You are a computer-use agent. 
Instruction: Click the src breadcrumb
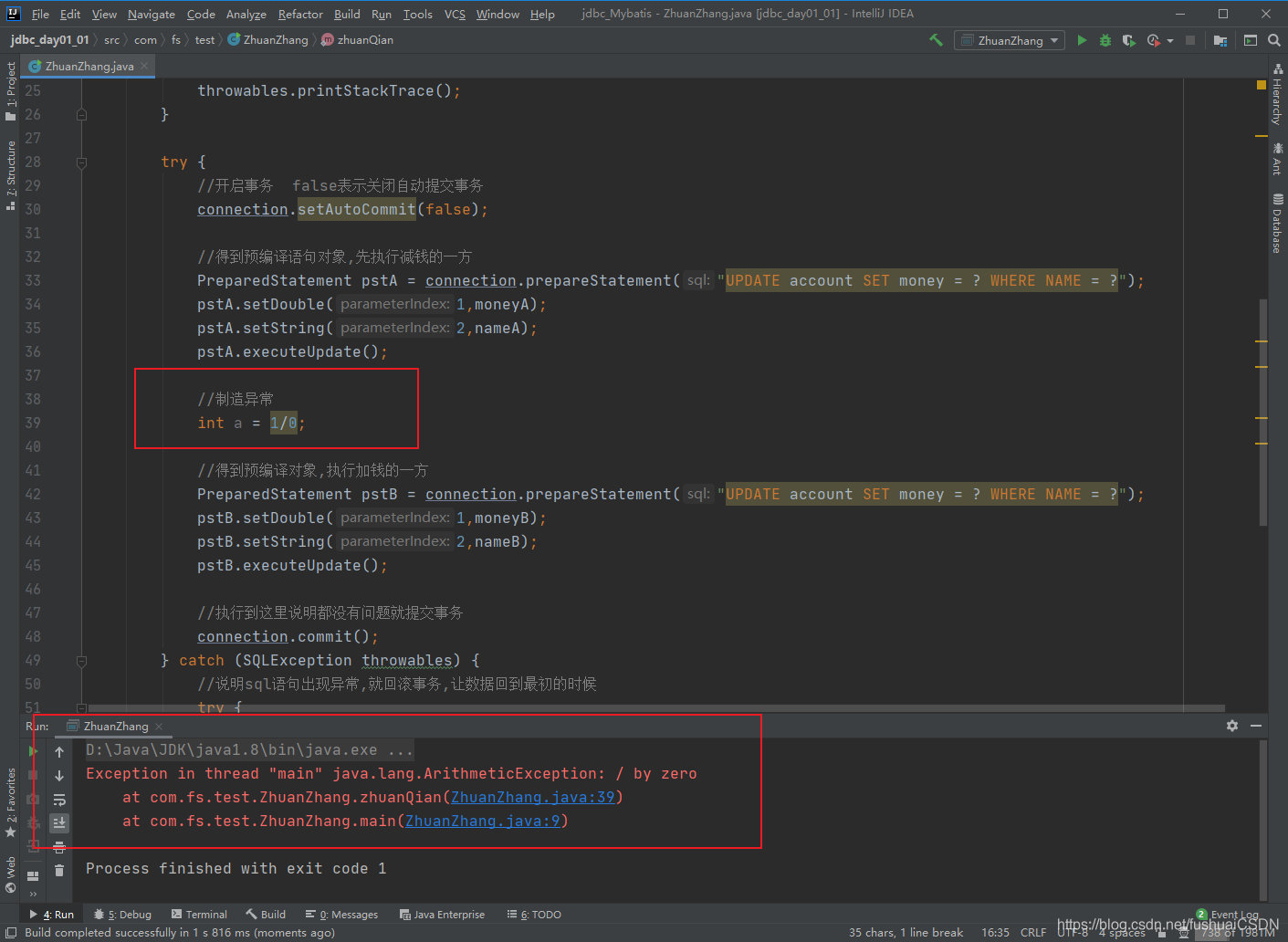(111, 40)
